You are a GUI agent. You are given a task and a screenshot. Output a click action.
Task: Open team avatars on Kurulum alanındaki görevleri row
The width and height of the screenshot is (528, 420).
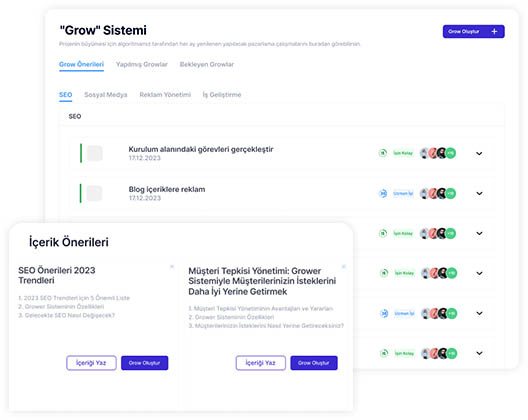coord(438,153)
